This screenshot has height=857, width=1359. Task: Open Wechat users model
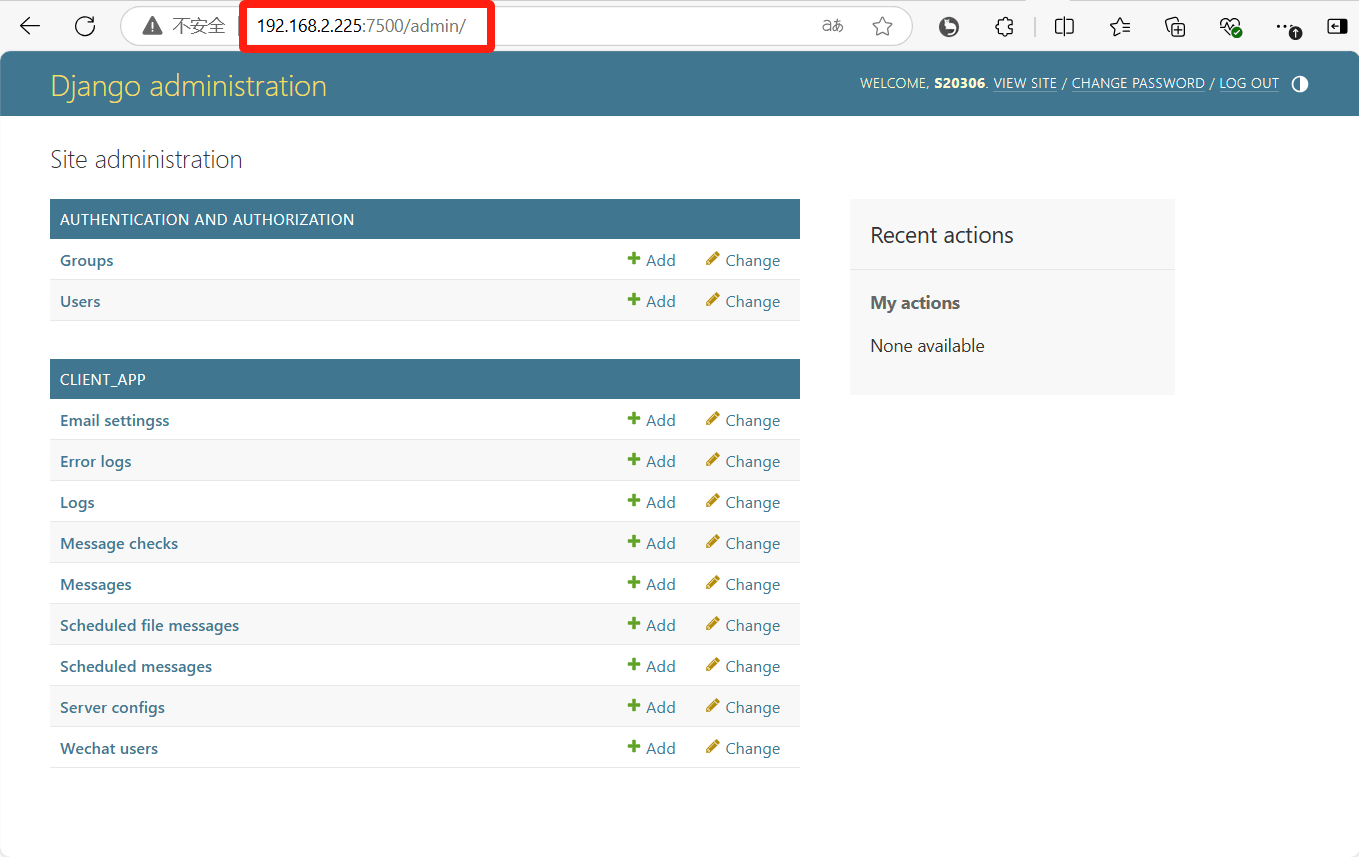[x=109, y=748]
